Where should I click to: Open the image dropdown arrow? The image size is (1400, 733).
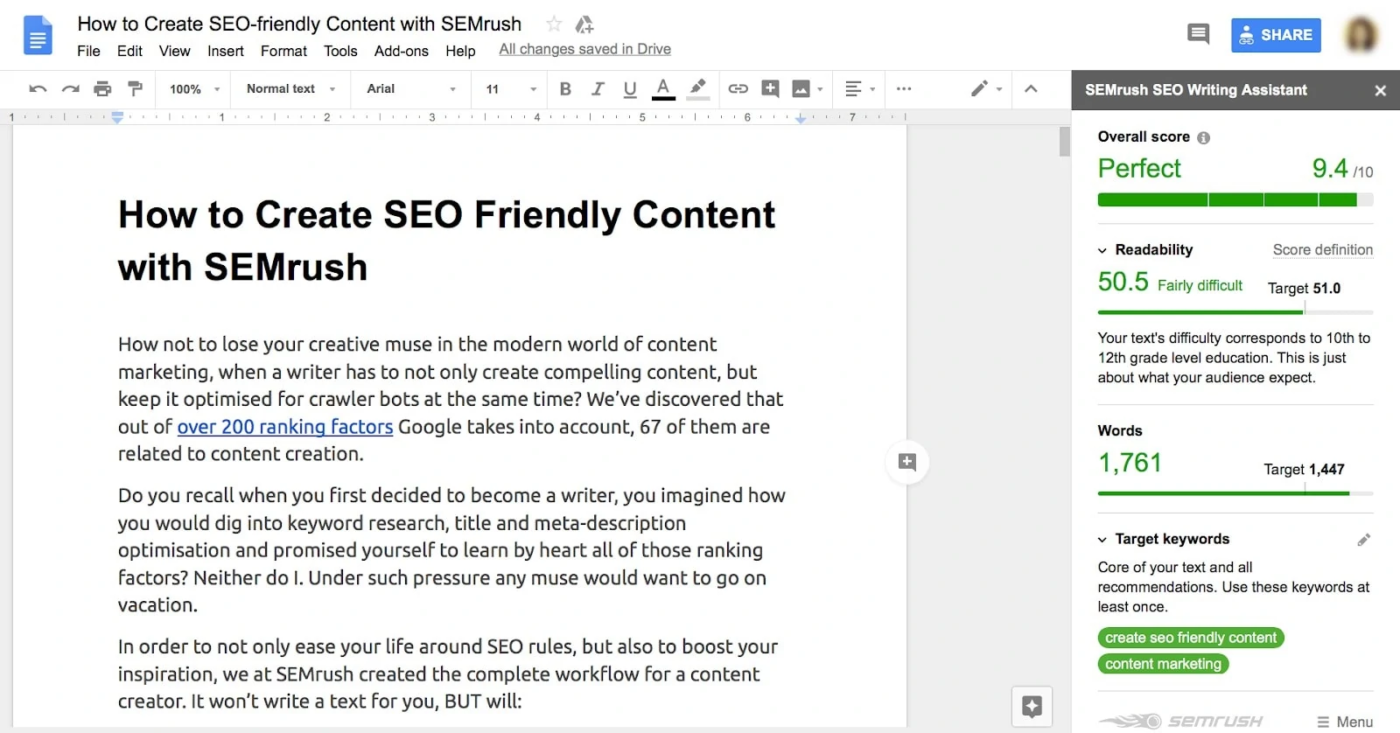click(x=820, y=89)
